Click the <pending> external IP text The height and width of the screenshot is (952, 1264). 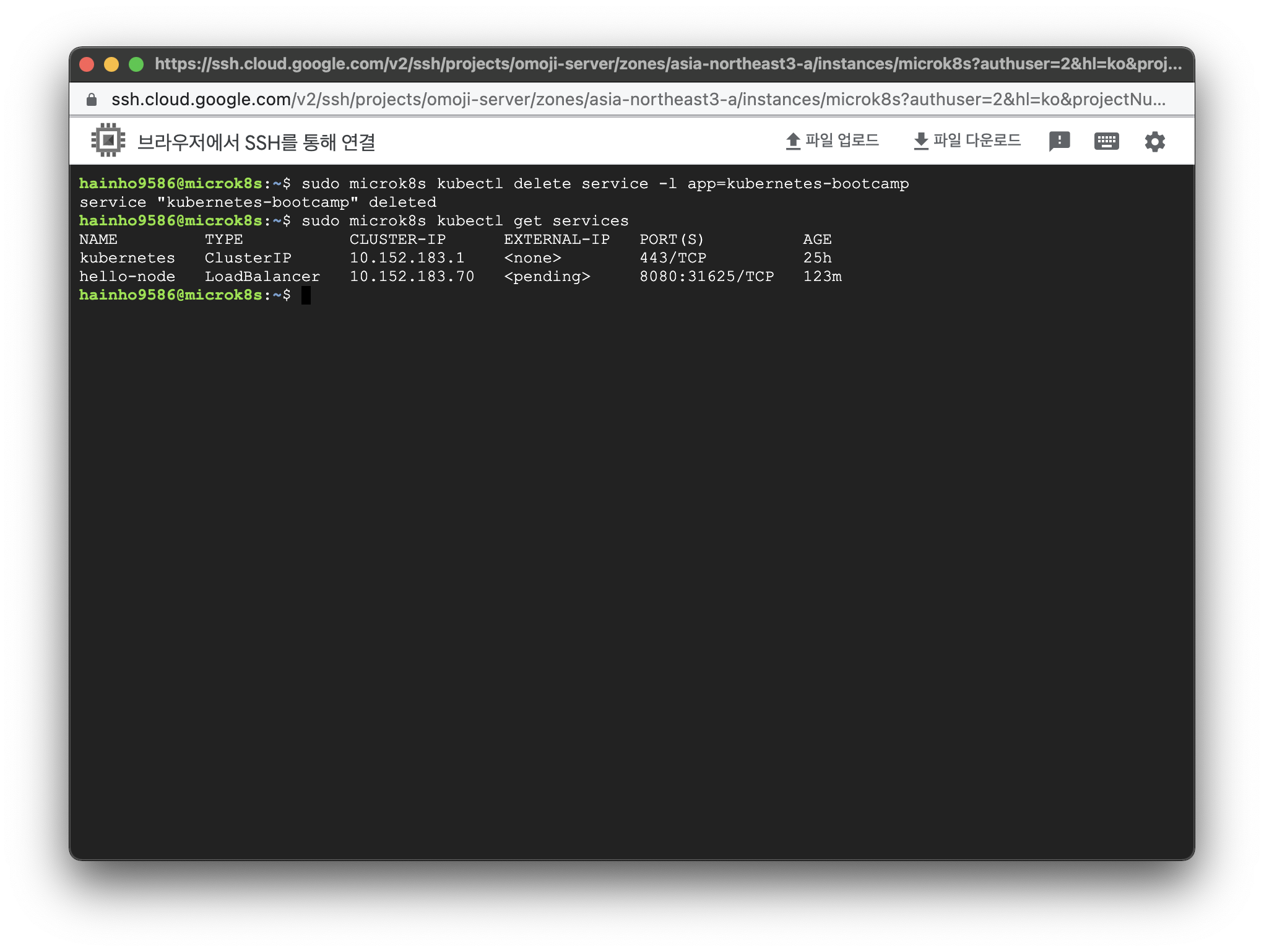click(547, 277)
